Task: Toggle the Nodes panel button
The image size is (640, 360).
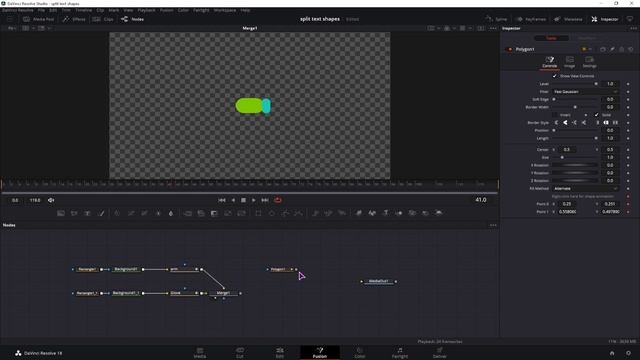Action: click(x=133, y=19)
